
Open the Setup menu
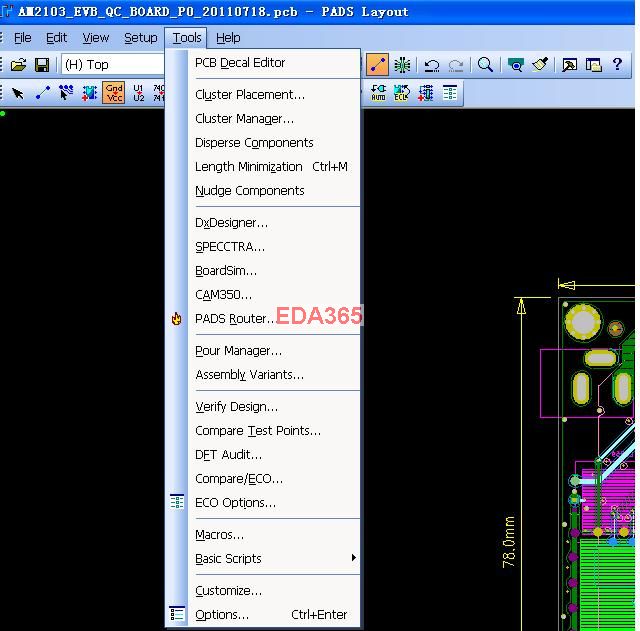(140, 38)
